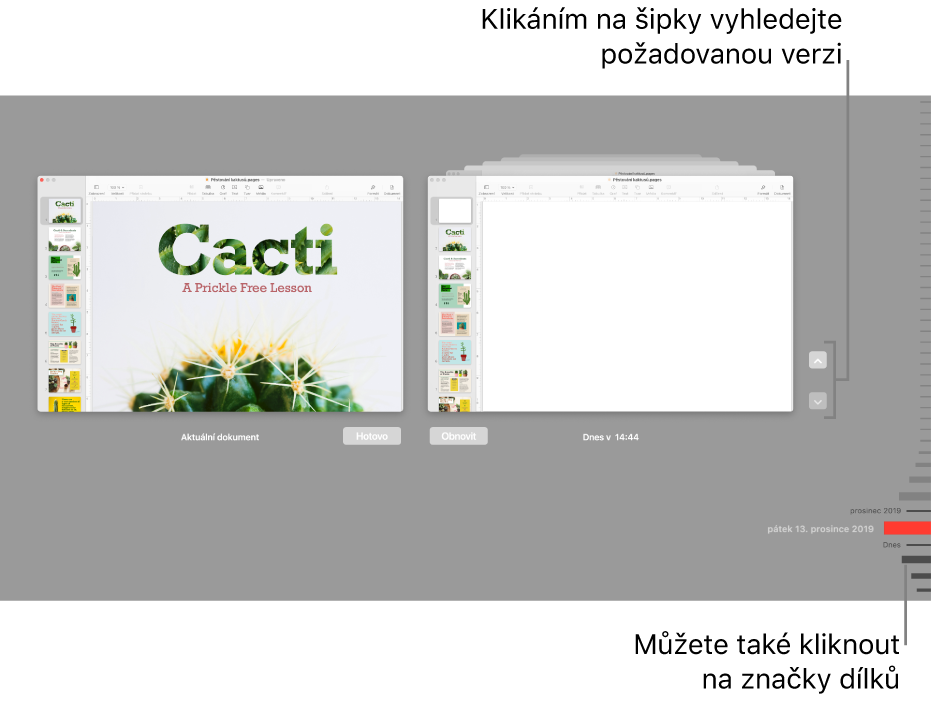Image resolution: width=931 pixels, height=705 pixels.
Task: Open Dokument inspector in current document toolbar
Action: [392, 189]
